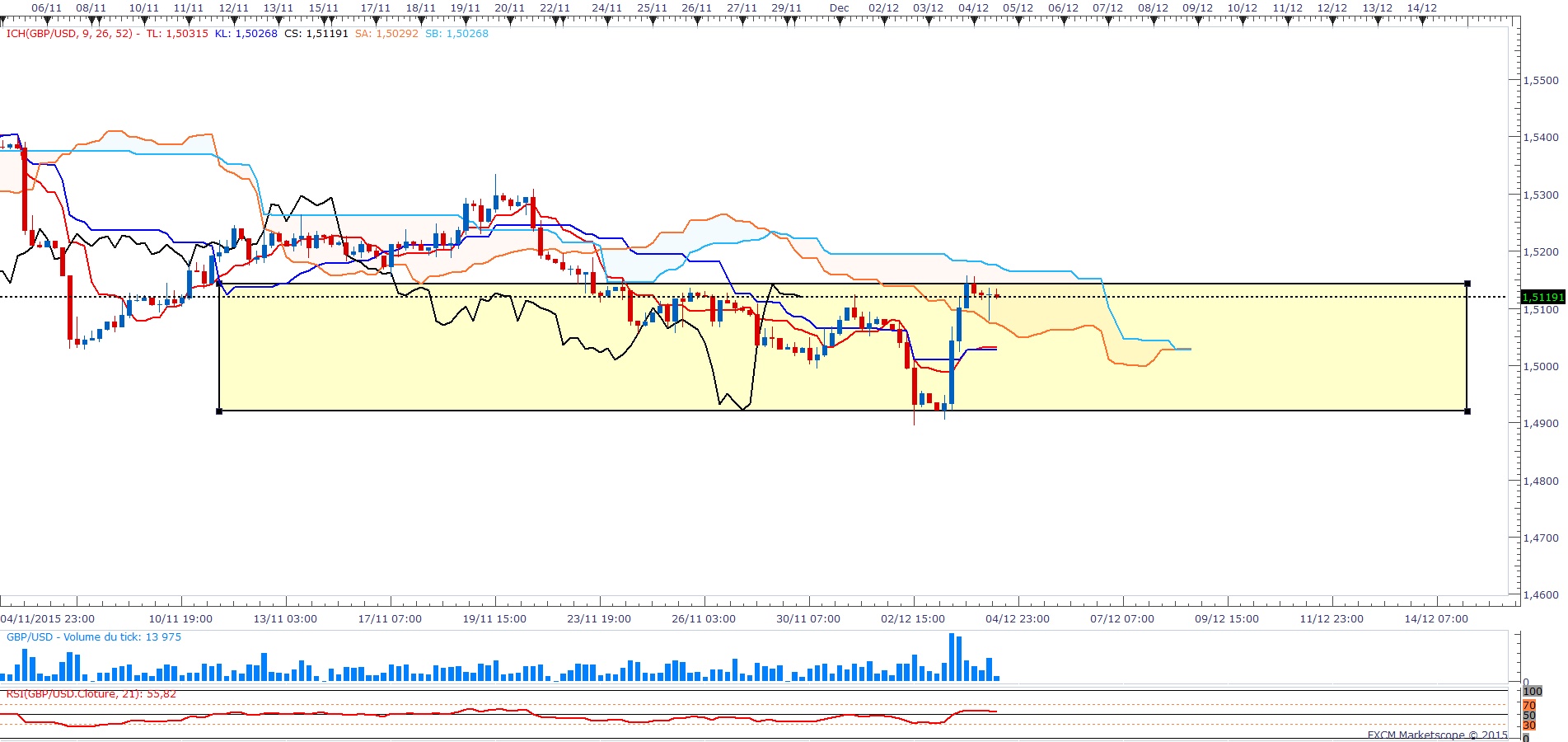Click the blue KL: 1,50268 value
1568x742 pixels.
click(x=246, y=34)
